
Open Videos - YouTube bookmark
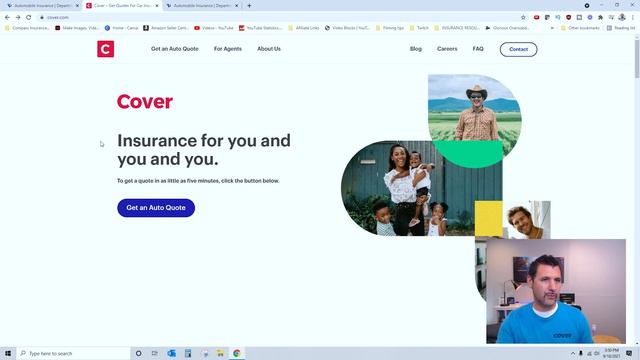(x=214, y=28)
